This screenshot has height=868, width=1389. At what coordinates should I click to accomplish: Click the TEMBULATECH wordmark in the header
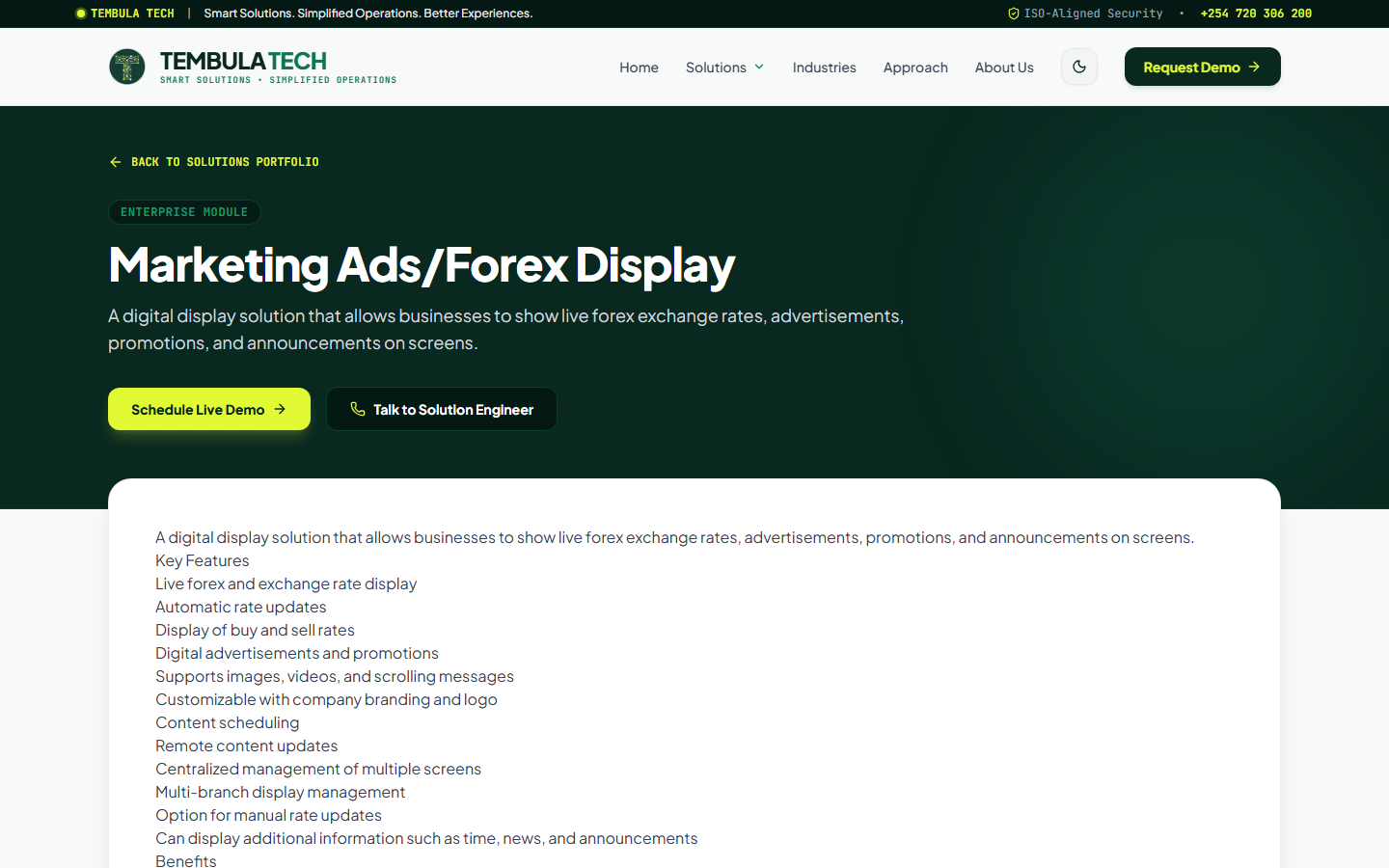(243, 61)
